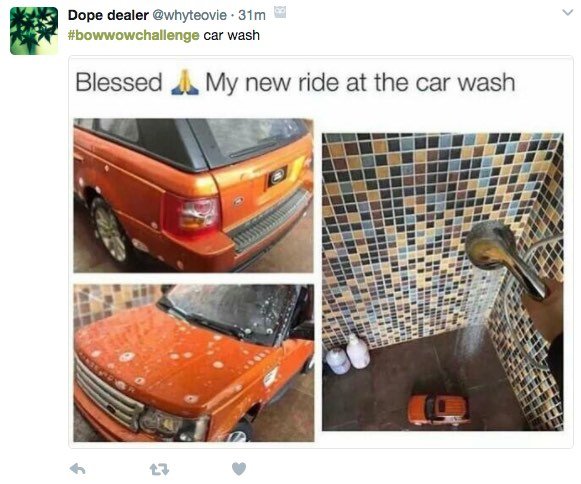The width and height of the screenshot is (581, 484).
Task: Open the orange car rear photo
Action: point(193,195)
